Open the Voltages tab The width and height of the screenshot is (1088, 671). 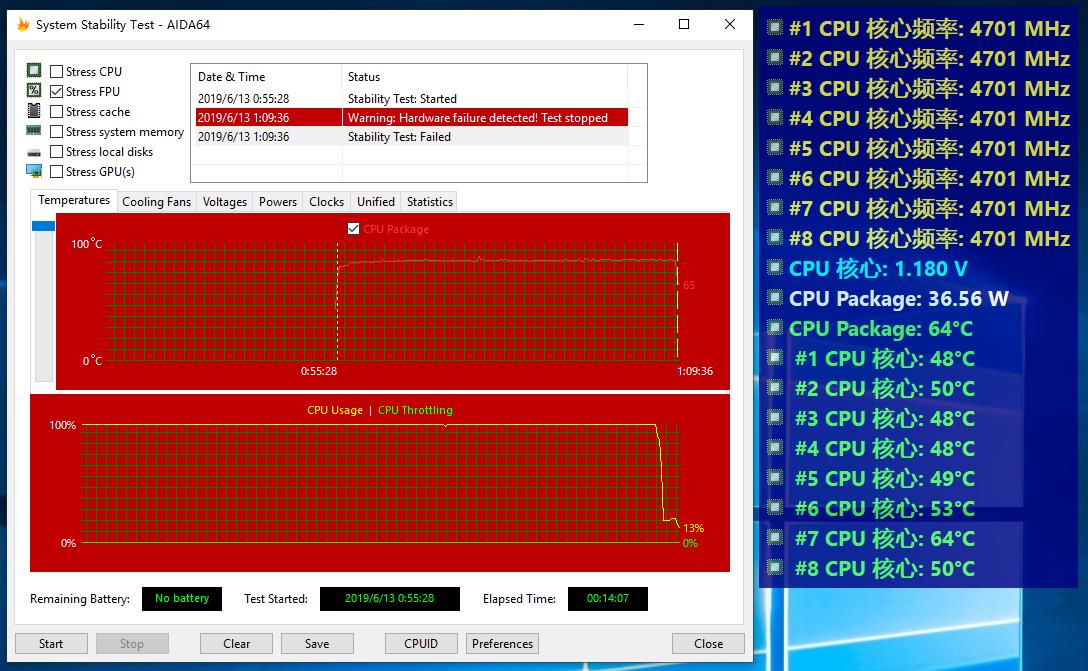click(x=225, y=201)
